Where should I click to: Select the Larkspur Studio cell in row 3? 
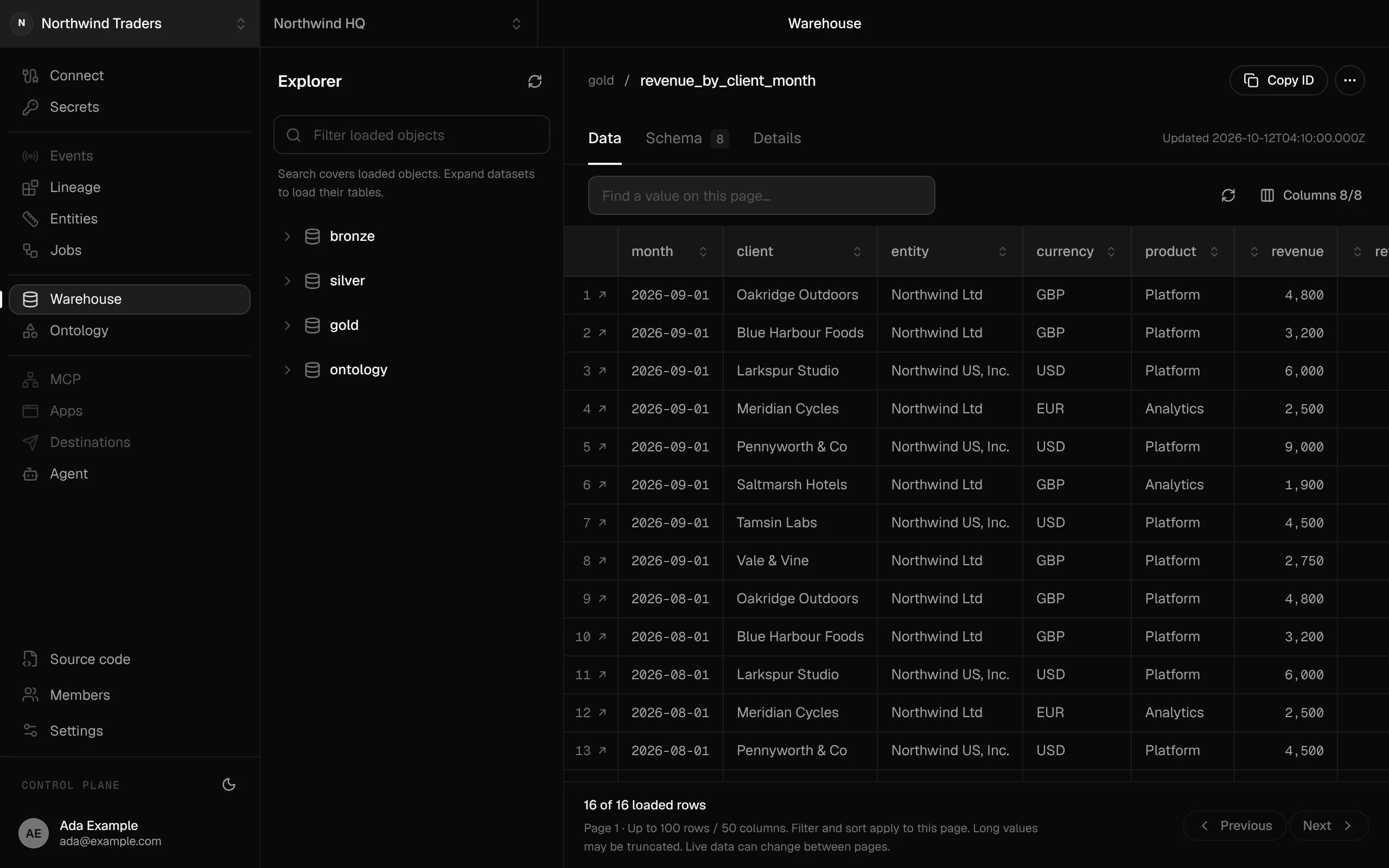tap(800, 372)
